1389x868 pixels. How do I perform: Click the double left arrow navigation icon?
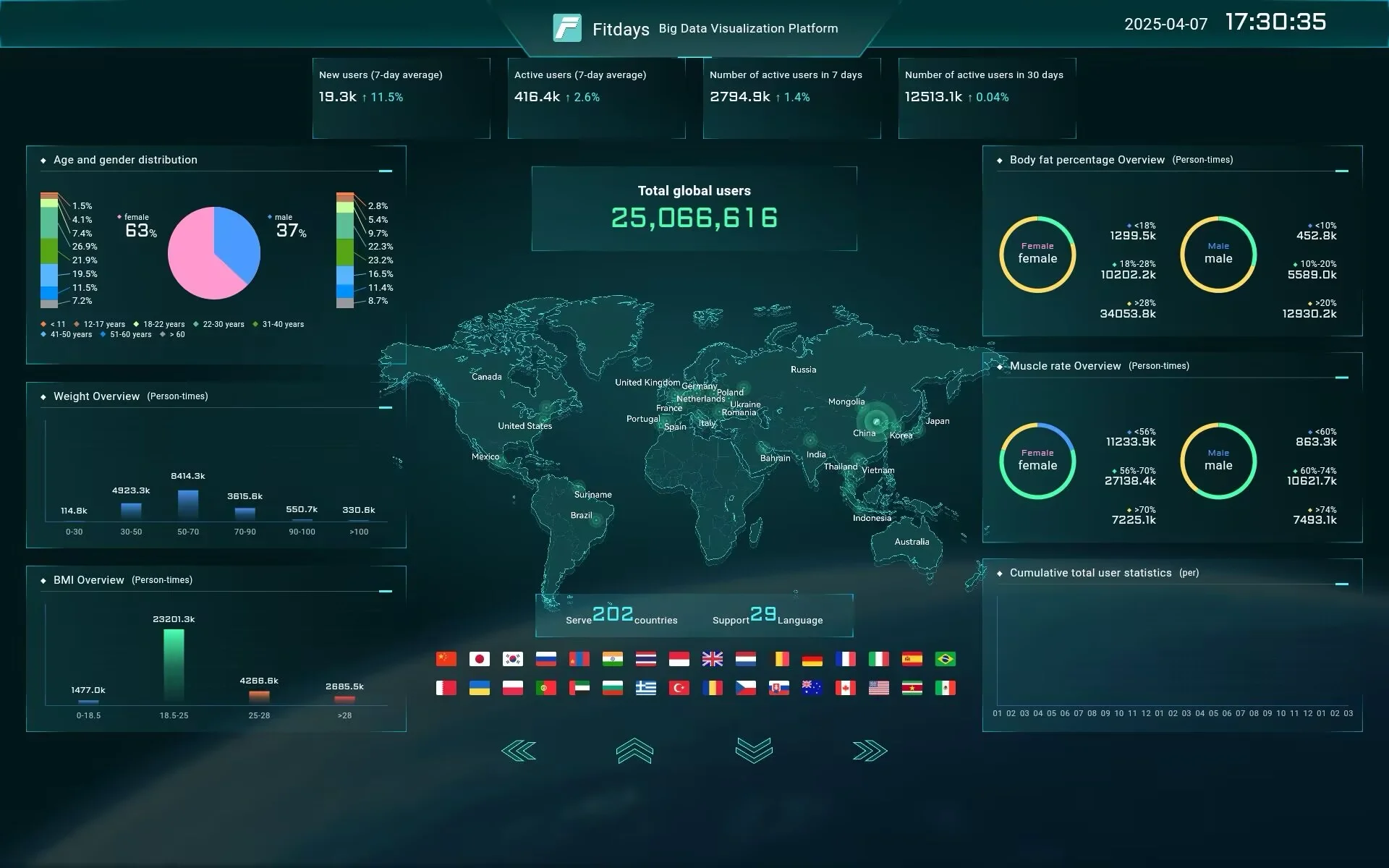pyautogui.click(x=519, y=751)
